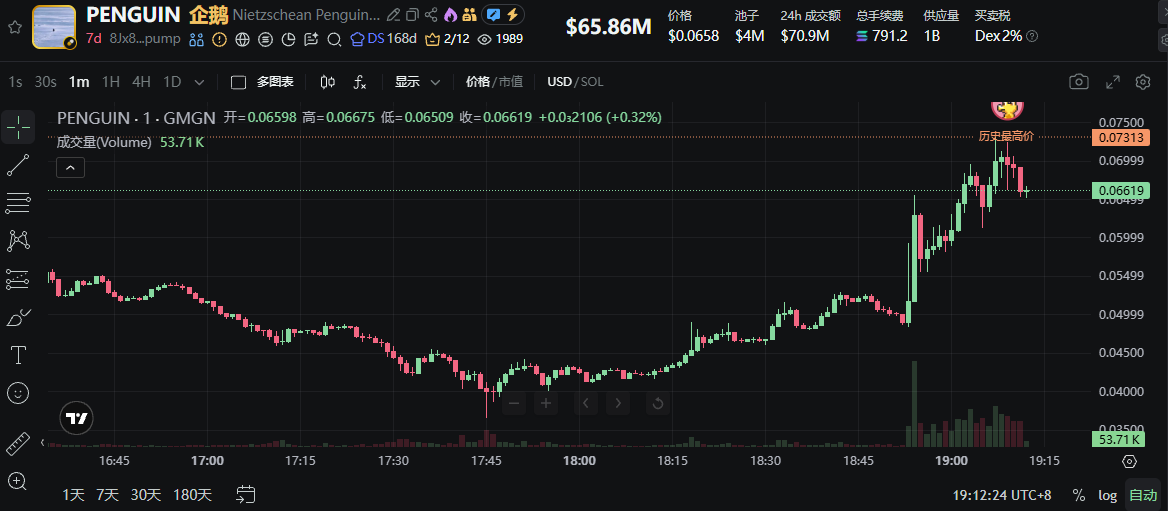Select the 1D timeframe
1168x511 pixels.
[x=172, y=82]
